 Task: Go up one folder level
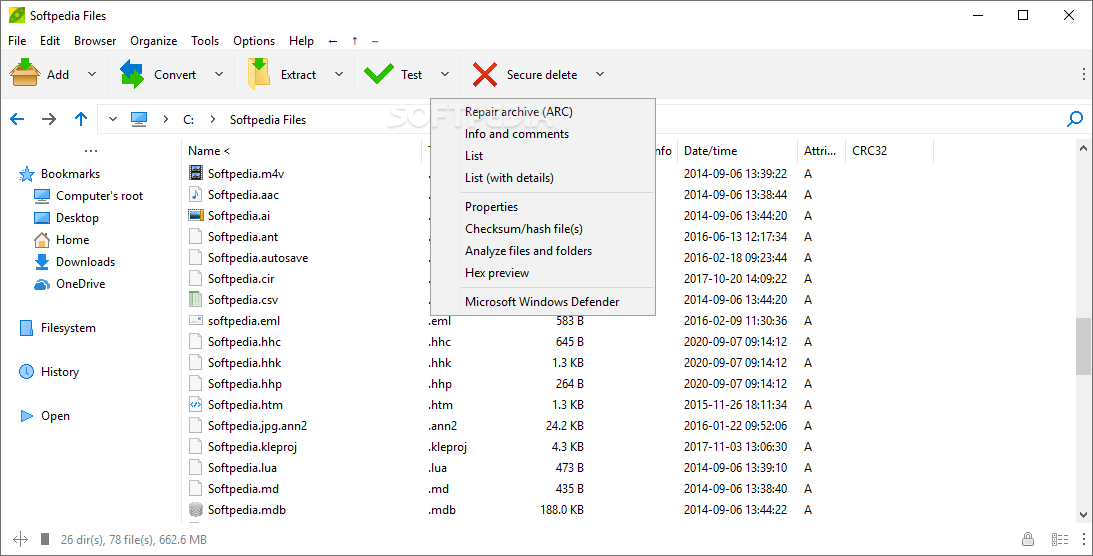[x=81, y=119]
